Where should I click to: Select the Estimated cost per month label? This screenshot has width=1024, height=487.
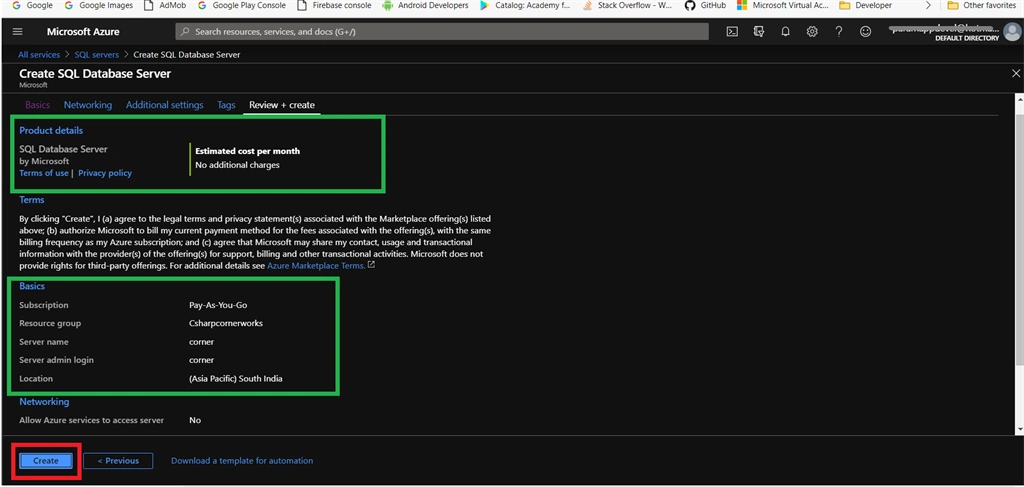(248, 151)
